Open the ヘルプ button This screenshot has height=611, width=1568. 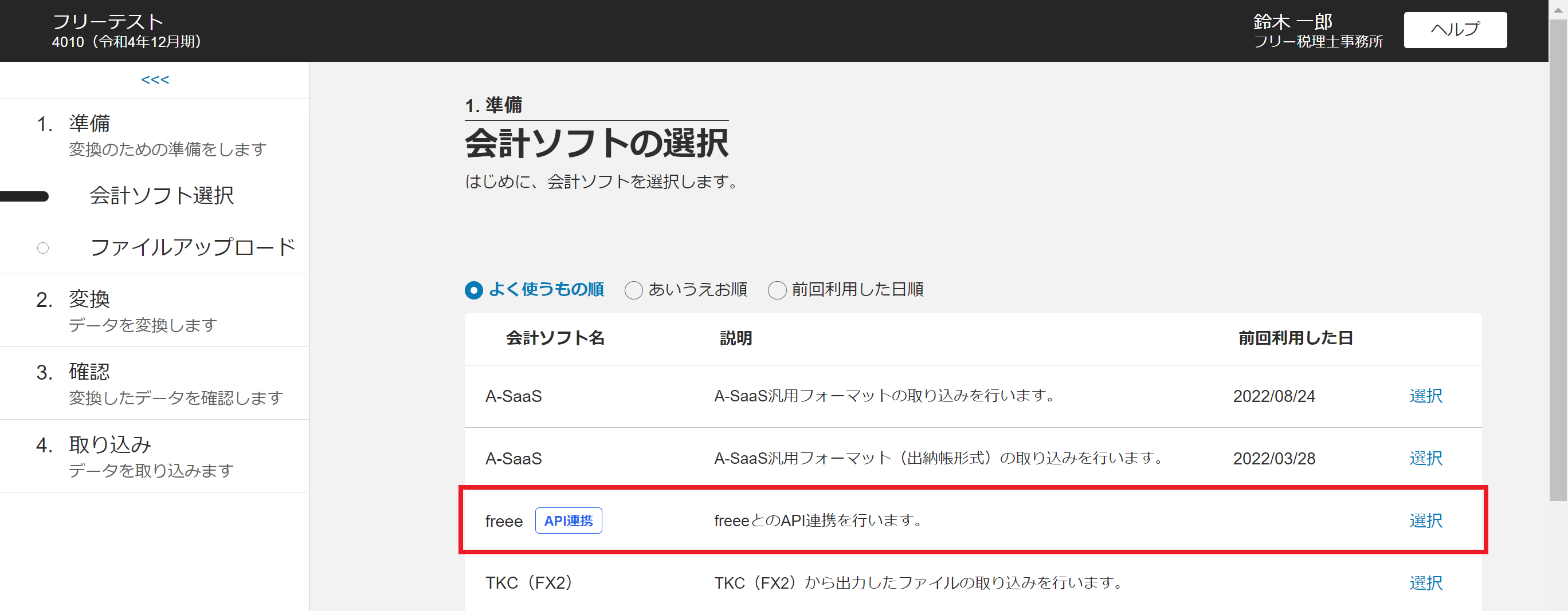point(1455,30)
